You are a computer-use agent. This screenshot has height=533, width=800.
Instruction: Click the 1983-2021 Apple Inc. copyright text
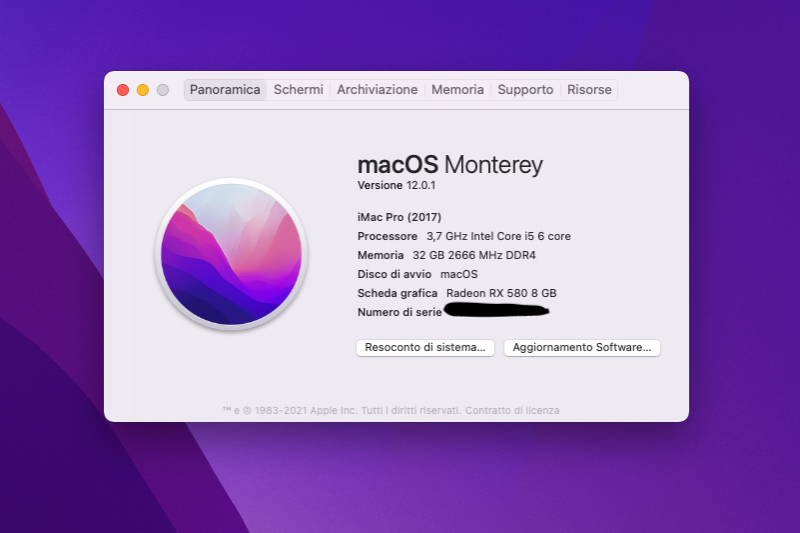point(342,410)
